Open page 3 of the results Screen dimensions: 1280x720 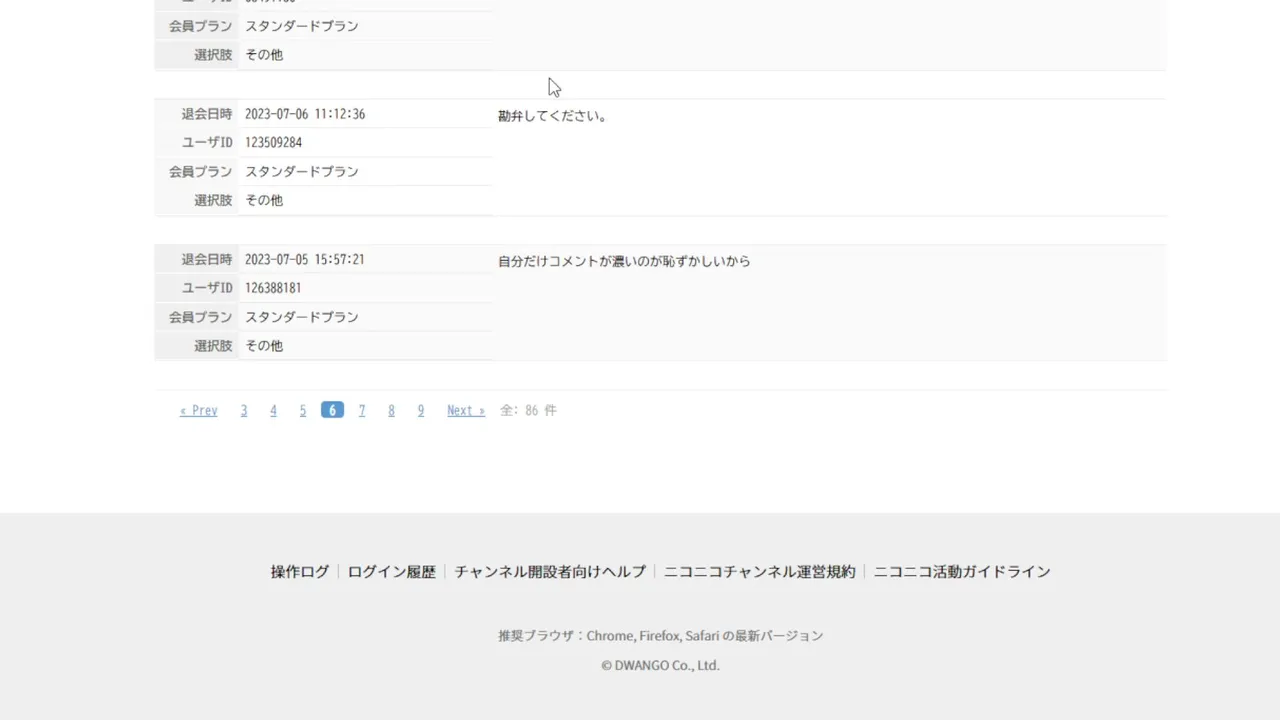pyautogui.click(x=244, y=411)
